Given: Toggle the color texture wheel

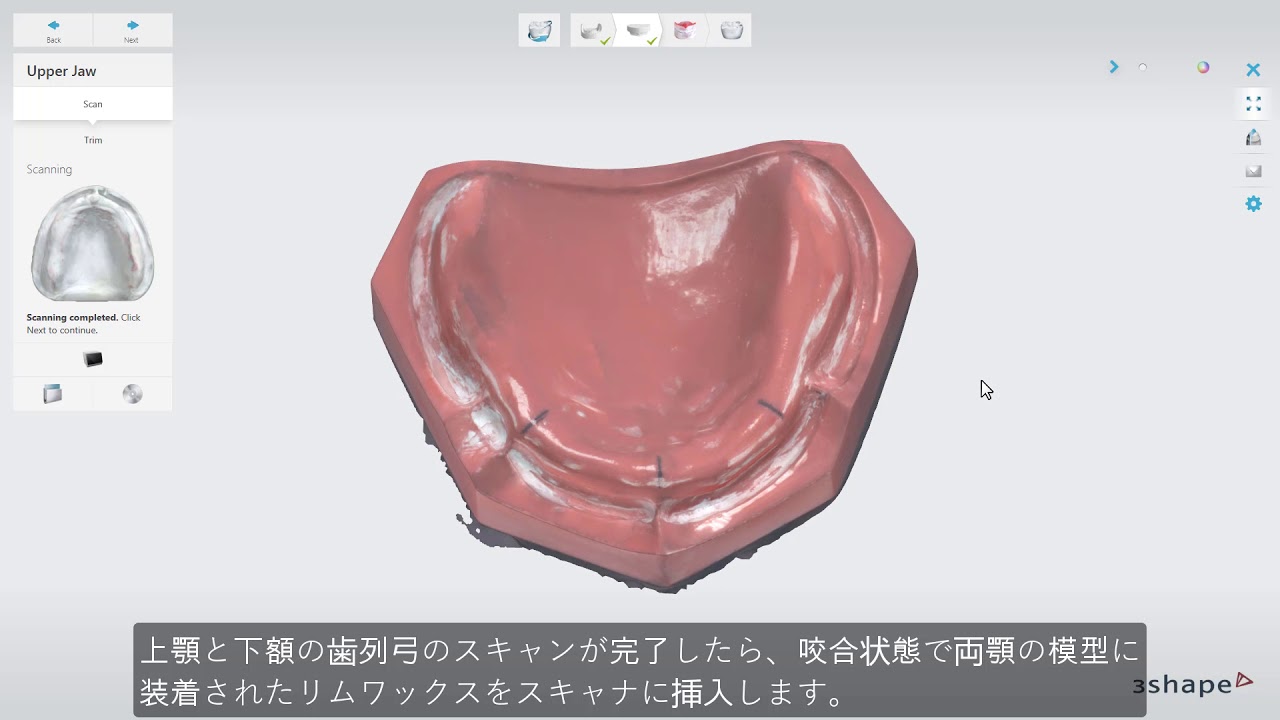Looking at the screenshot, I should pos(1203,67).
